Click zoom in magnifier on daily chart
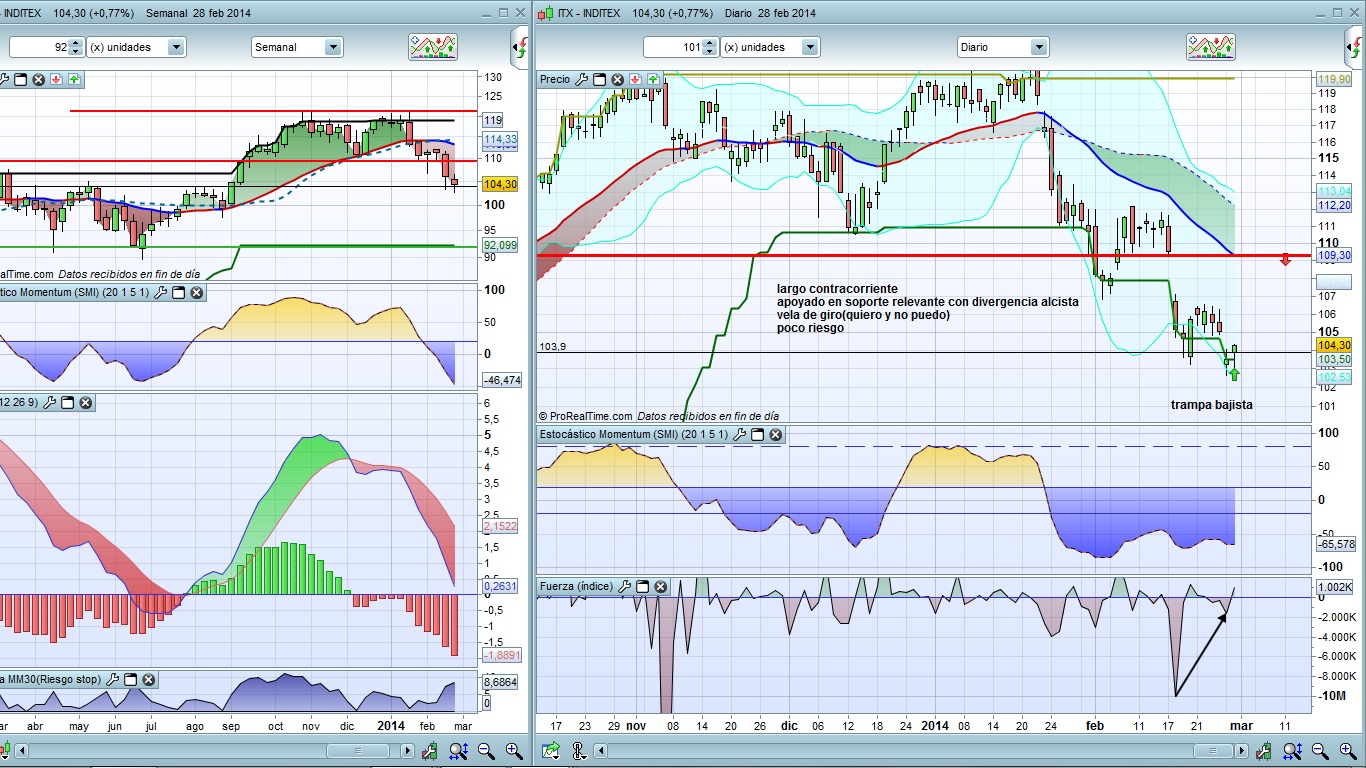1366x768 pixels. tap(1347, 750)
